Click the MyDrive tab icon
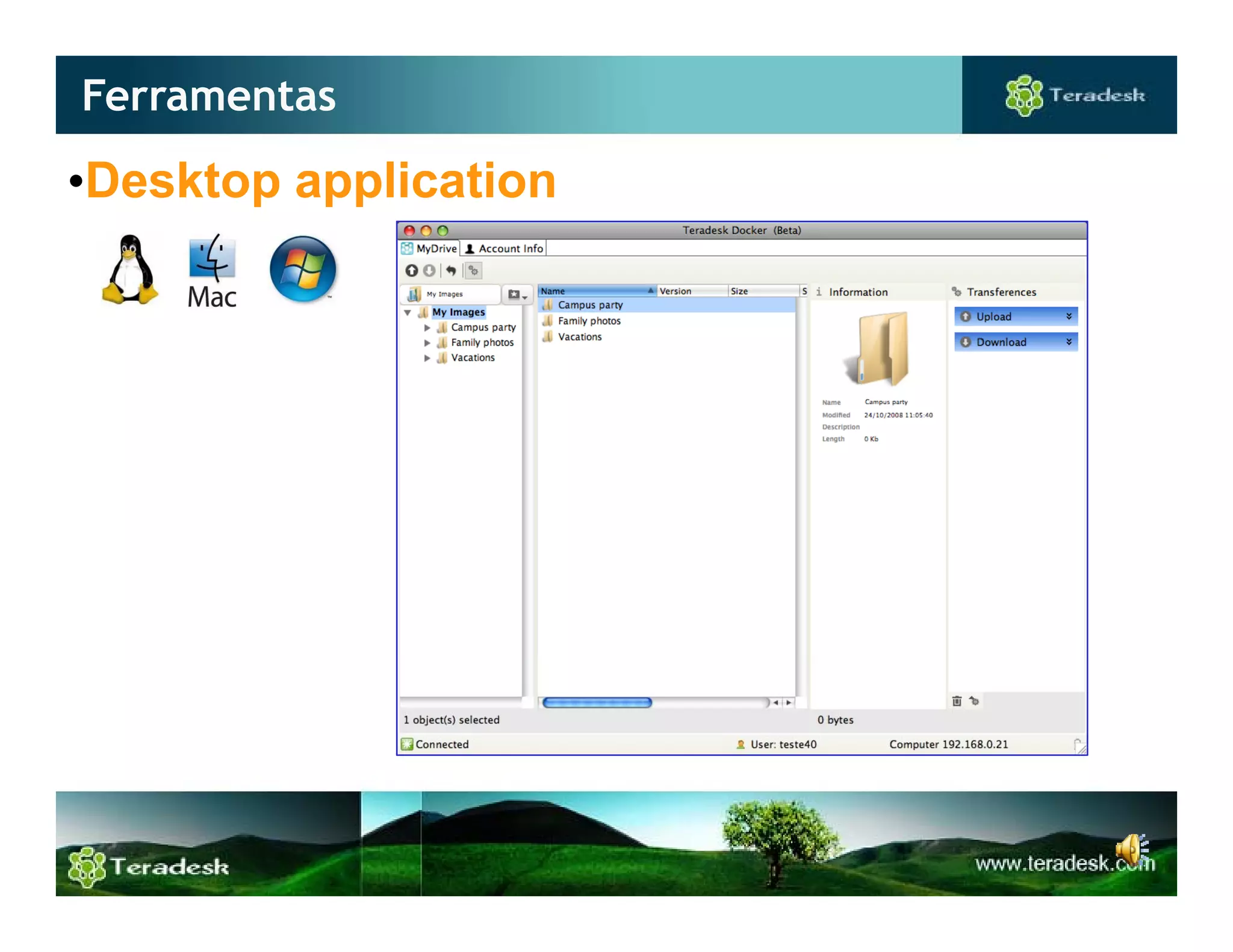Screen dimensions: 1233x952 point(408,249)
